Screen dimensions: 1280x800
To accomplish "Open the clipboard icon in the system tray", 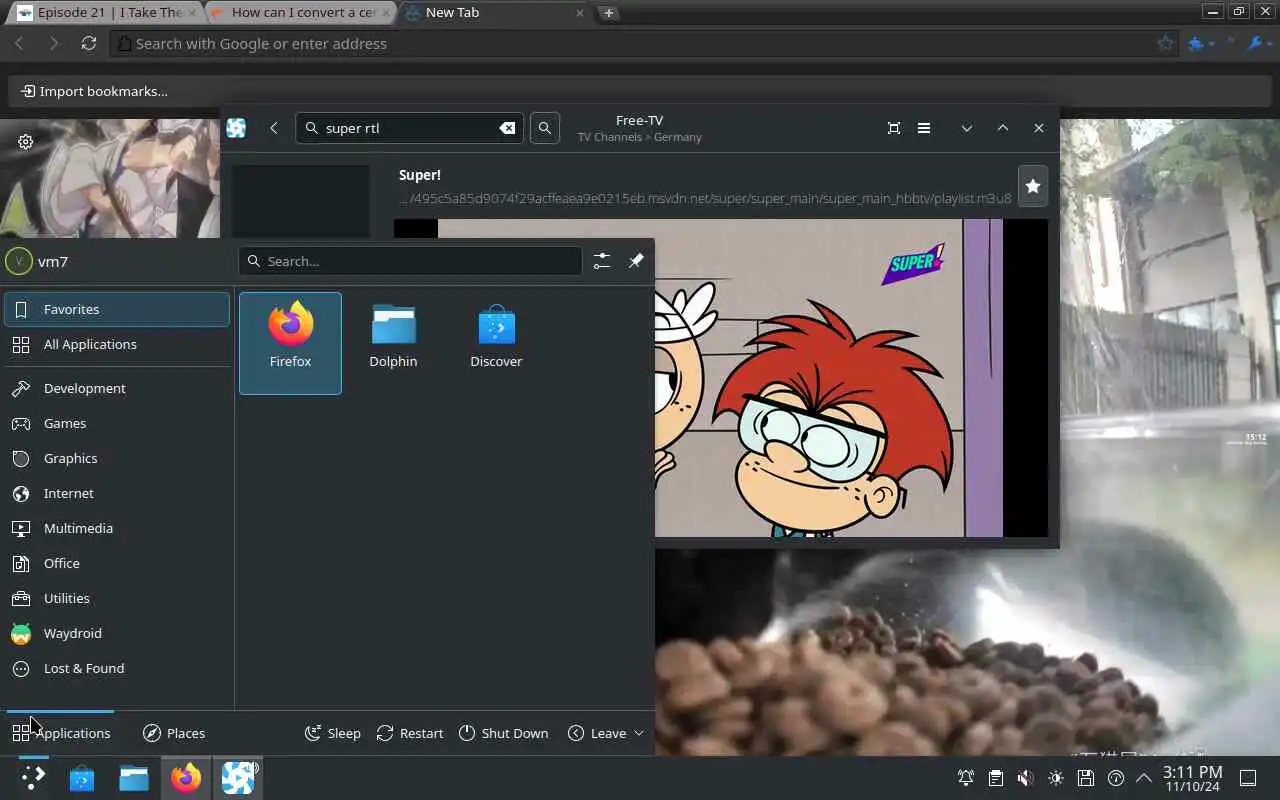I will point(995,778).
